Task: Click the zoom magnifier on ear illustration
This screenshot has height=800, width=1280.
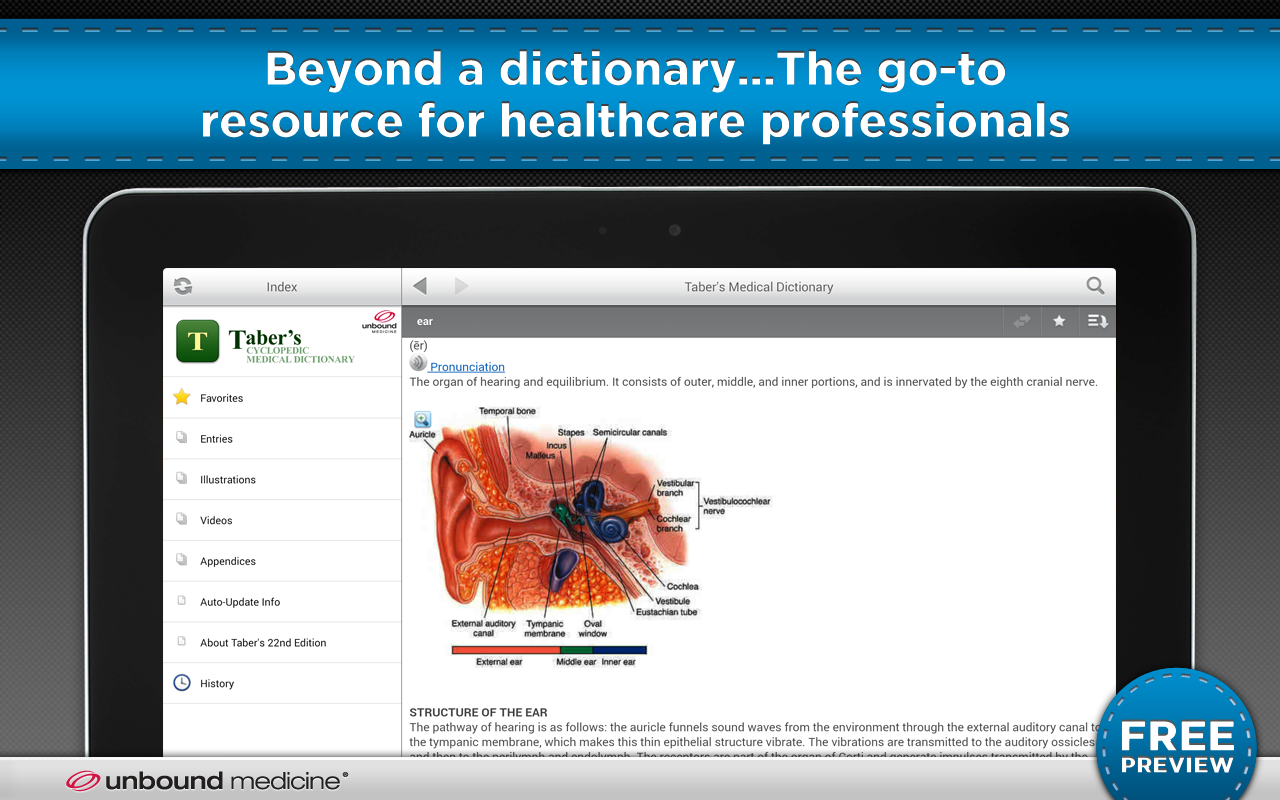Action: pyautogui.click(x=423, y=418)
